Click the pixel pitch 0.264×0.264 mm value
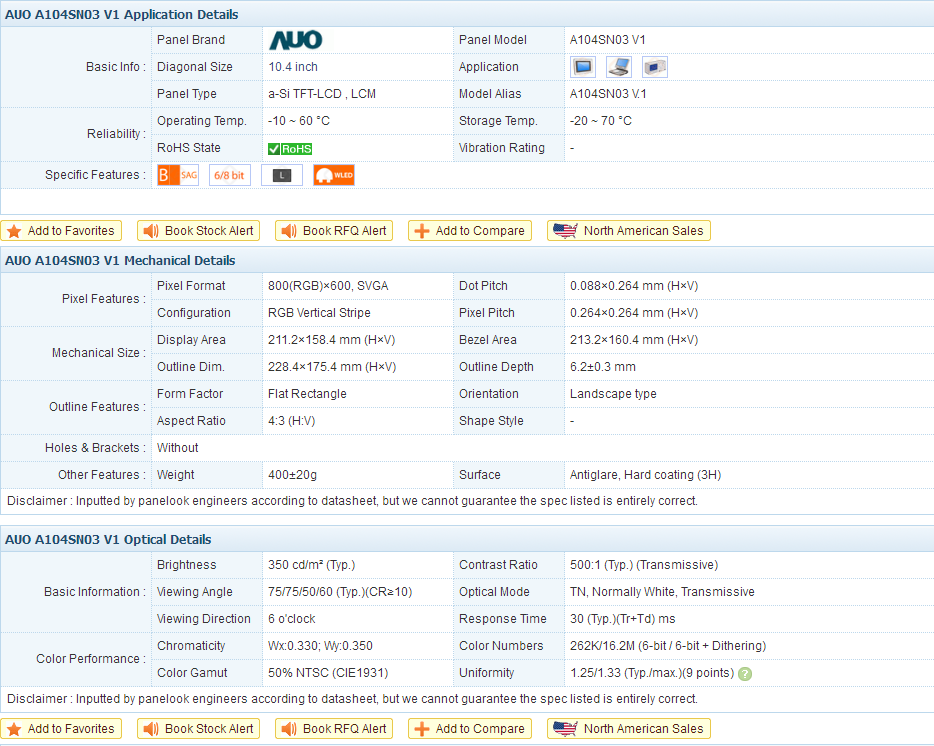934x746 pixels. coord(634,313)
